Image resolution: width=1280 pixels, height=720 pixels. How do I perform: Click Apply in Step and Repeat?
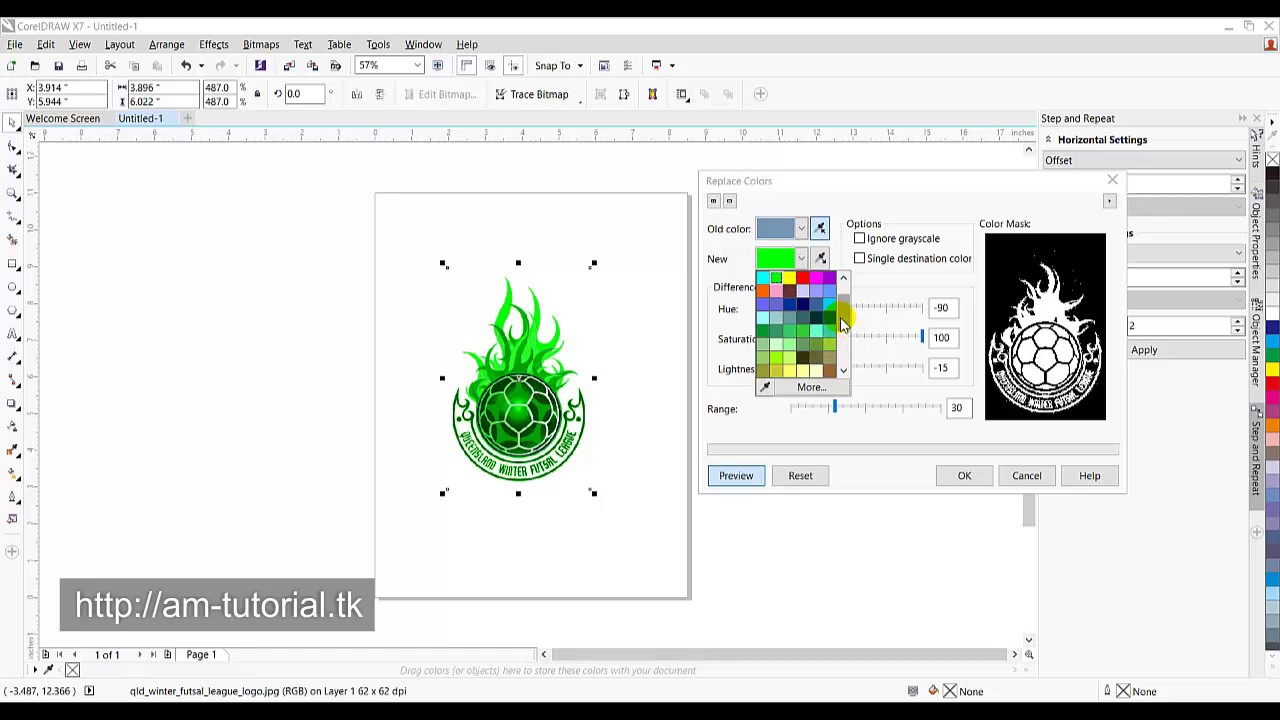click(1144, 351)
